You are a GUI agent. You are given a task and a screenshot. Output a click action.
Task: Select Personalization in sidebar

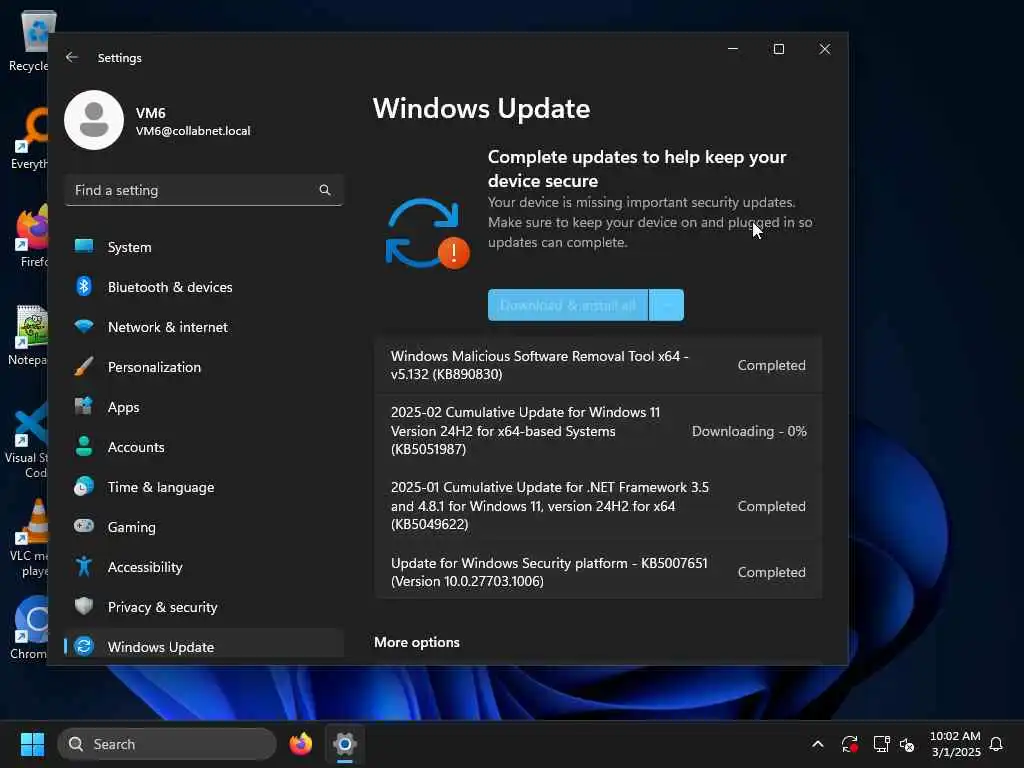click(x=204, y=367)
